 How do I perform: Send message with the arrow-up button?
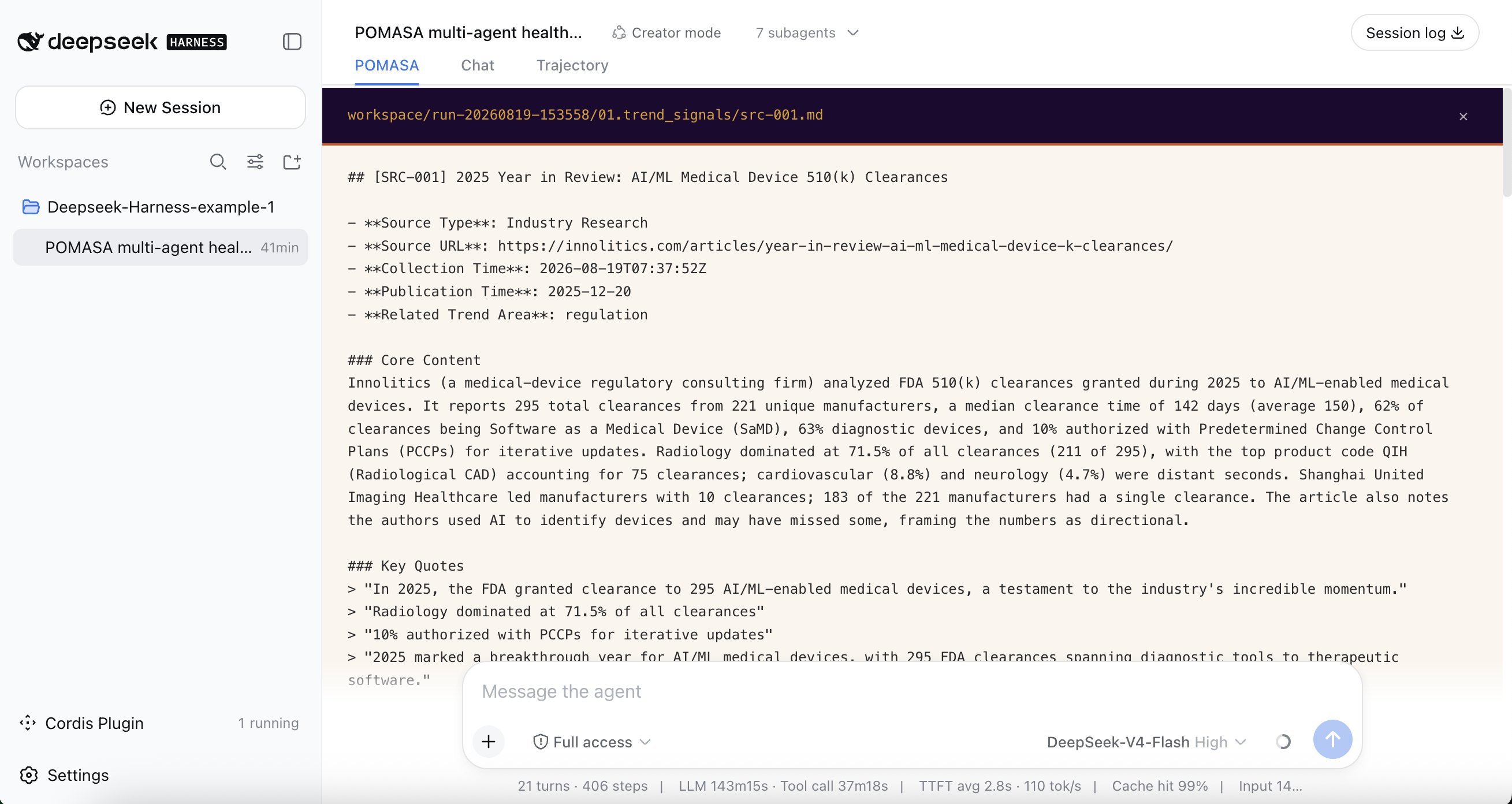pos(1332,739)
